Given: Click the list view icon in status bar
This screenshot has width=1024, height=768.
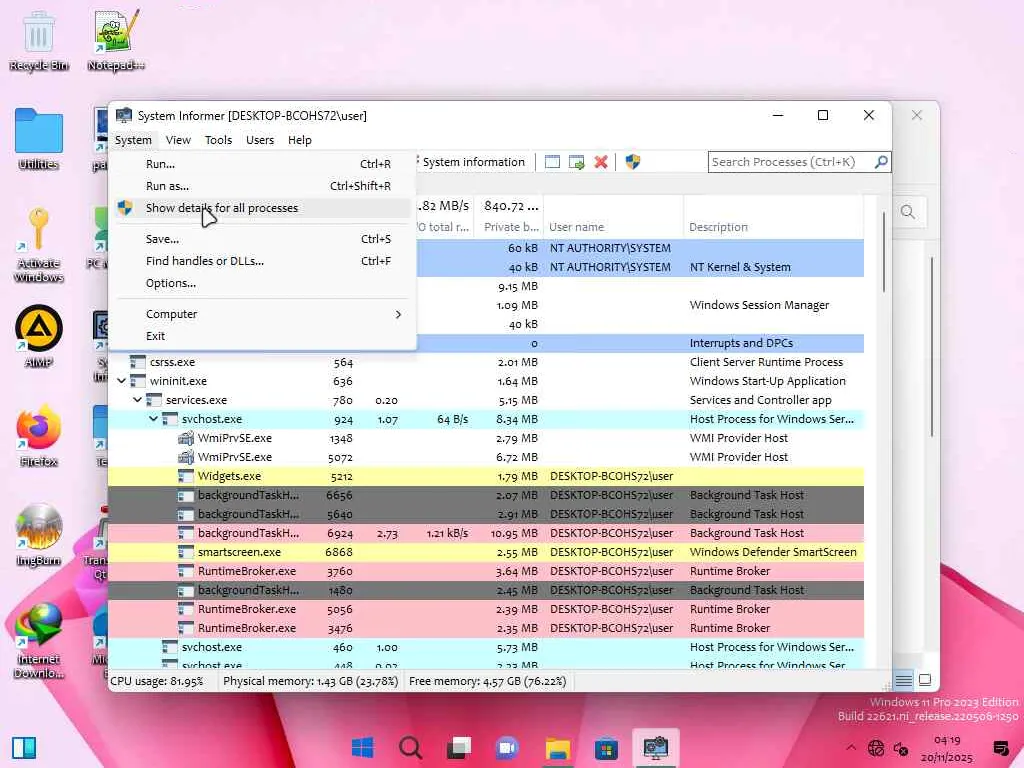Looking at the screenshot, I should coord(904,680).
